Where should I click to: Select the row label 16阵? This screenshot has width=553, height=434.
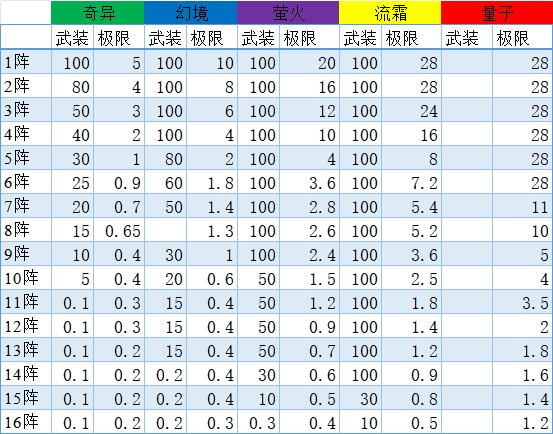pyautogui.click(x=26, y=422)
